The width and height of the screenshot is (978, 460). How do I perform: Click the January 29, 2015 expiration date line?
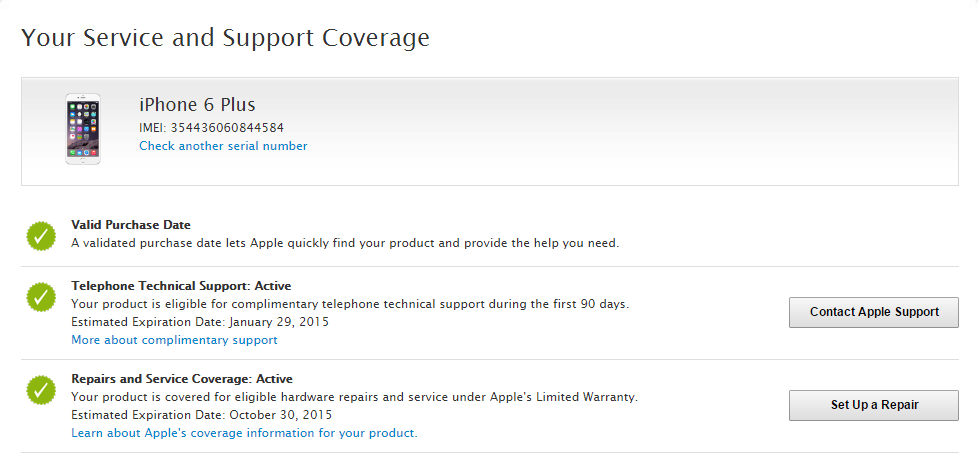[x=200, y=322]
